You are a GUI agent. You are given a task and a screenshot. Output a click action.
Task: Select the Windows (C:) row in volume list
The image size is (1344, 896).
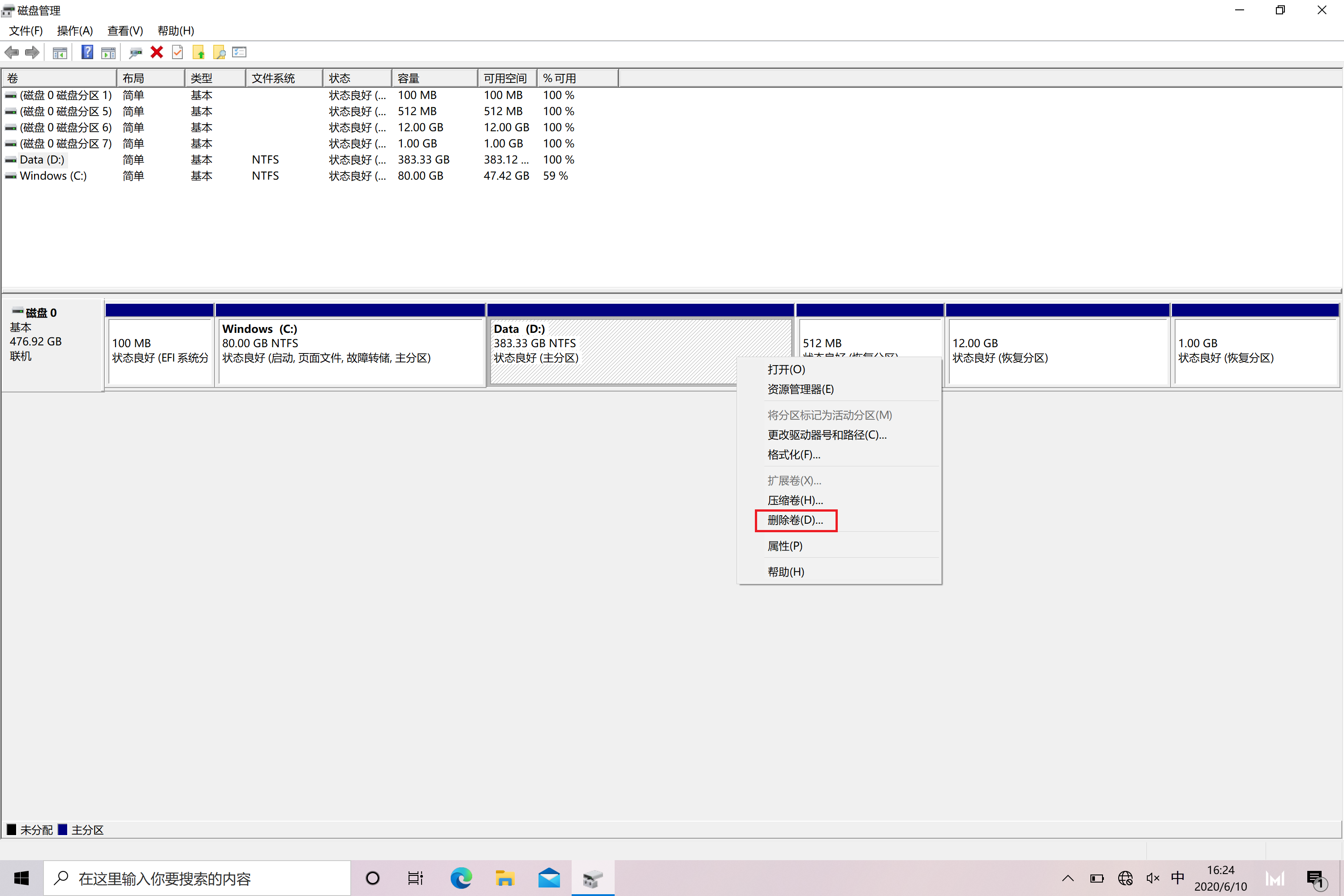53,176
